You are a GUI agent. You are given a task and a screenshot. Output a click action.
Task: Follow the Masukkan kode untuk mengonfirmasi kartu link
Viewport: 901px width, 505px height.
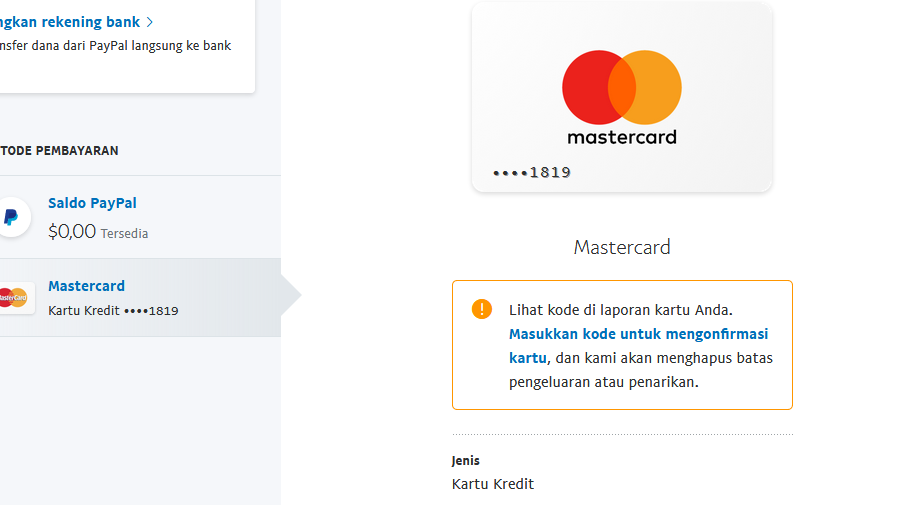pos(638,346)
